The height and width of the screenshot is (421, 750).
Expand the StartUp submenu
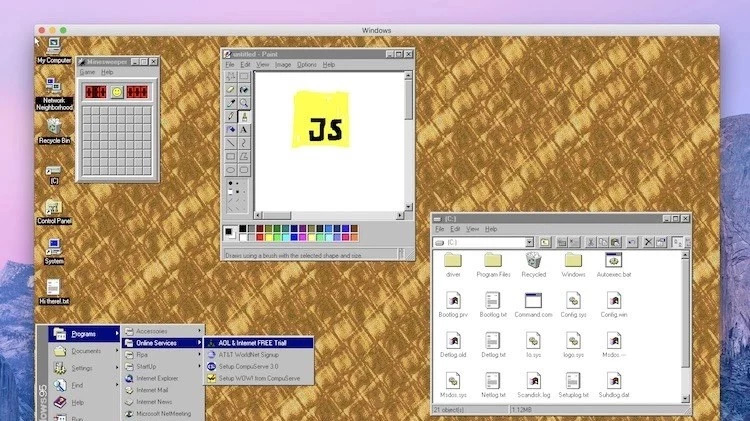pyautogui.click(x=163, y=366)
